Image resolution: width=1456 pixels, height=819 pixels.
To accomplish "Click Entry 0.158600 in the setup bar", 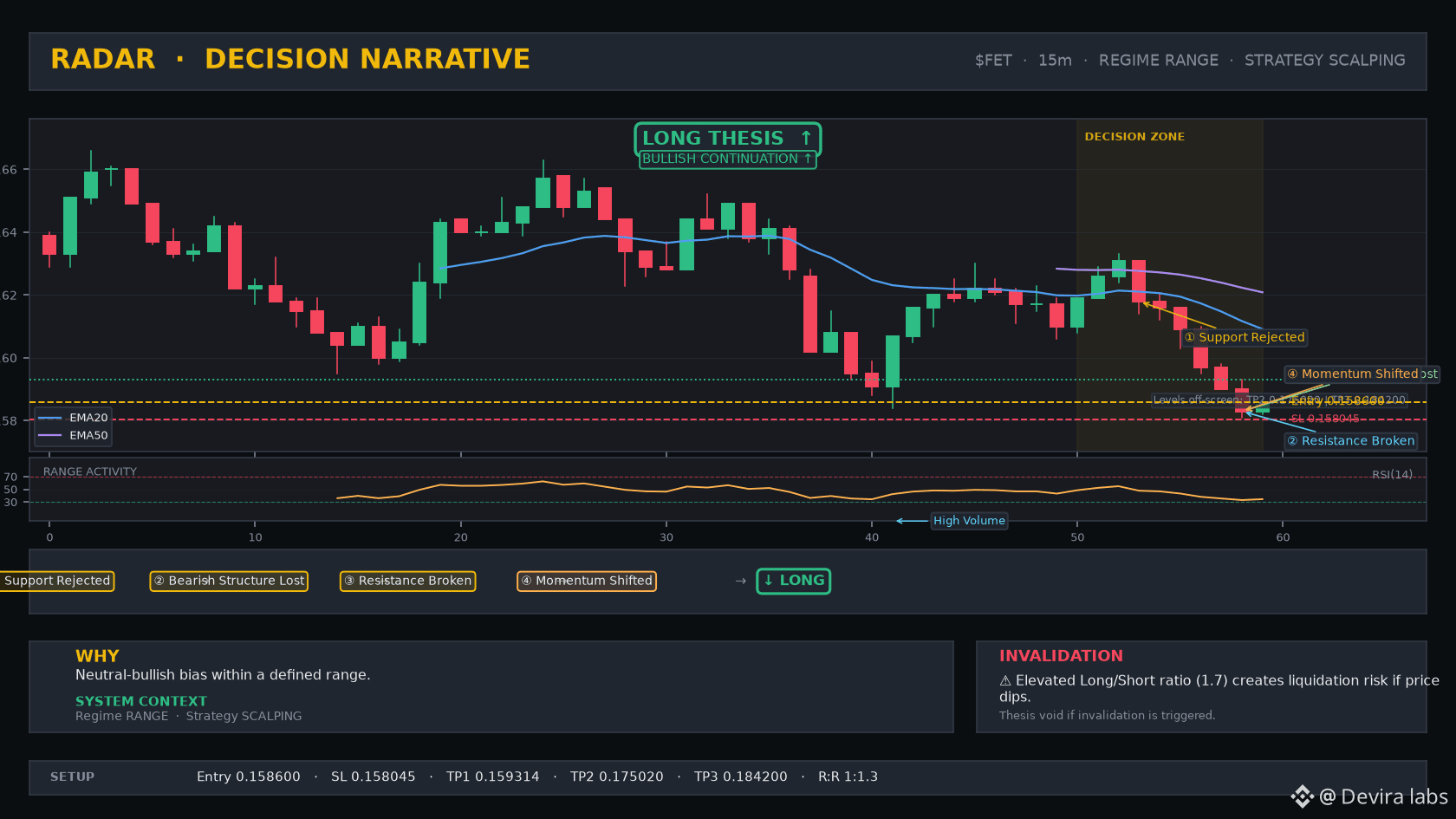I will coord(249,777).
